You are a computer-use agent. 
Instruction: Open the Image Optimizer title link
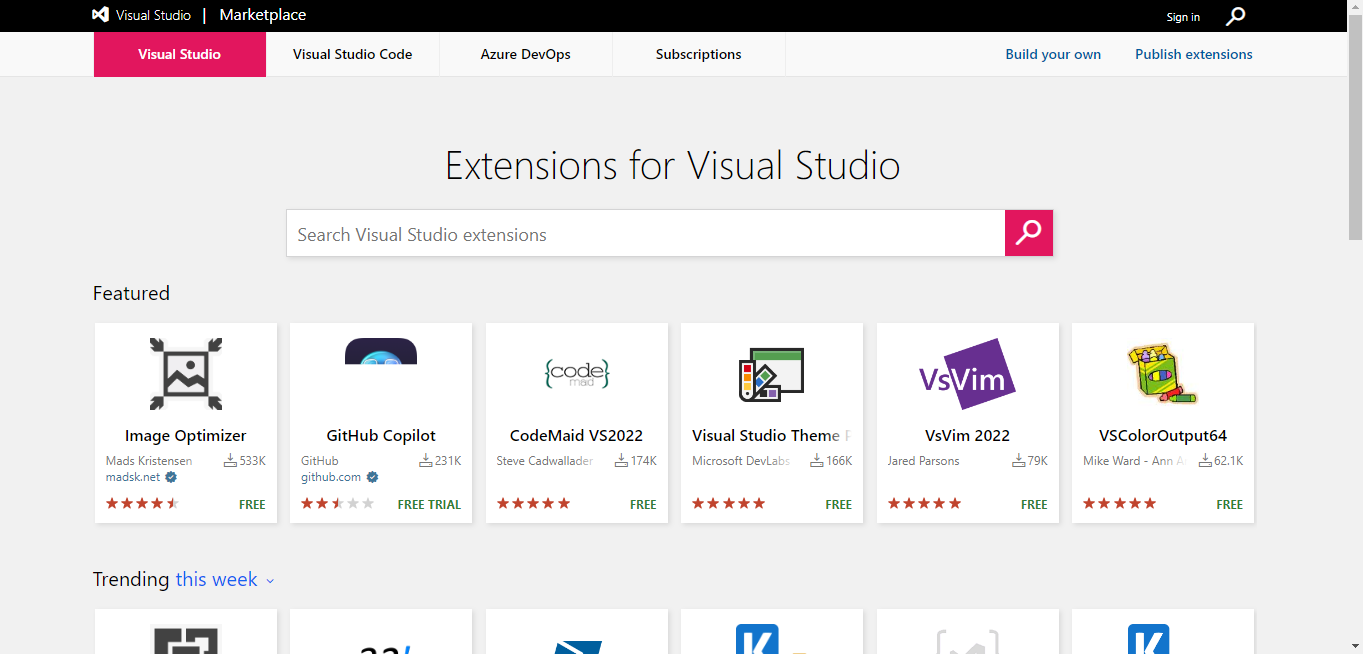186,435
